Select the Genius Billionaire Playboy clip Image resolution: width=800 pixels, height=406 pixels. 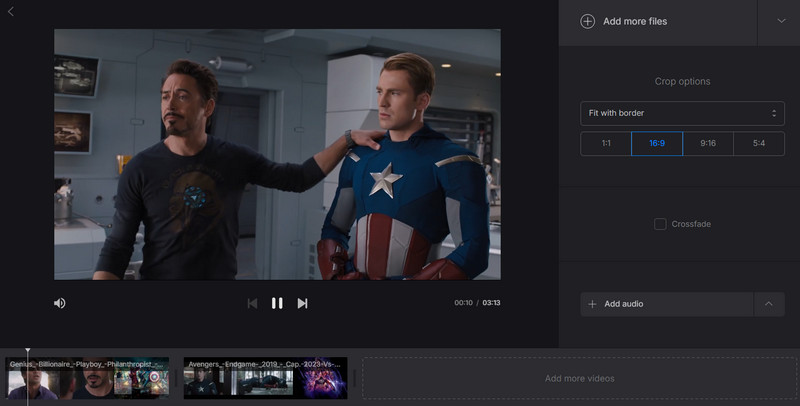click(87, 378)
